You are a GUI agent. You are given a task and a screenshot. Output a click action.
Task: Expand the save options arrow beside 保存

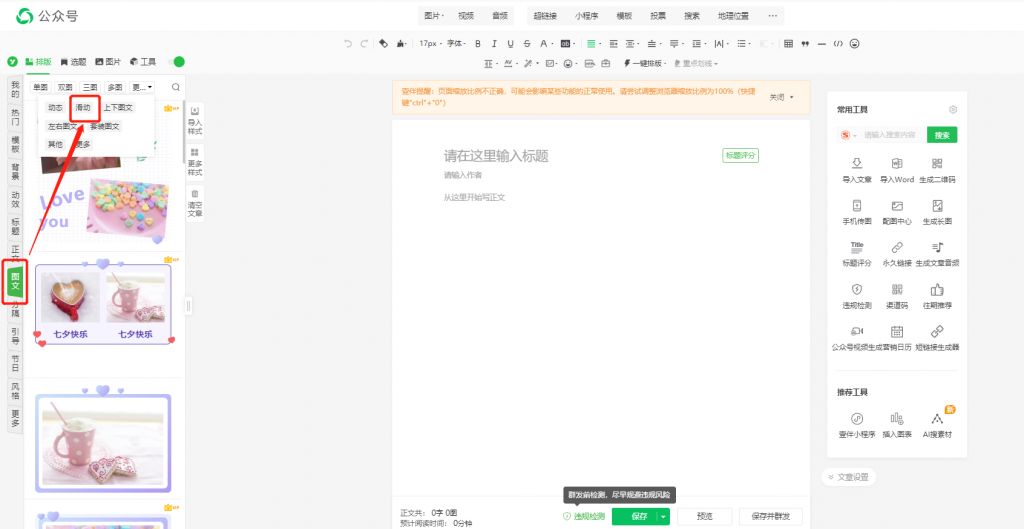(x=664, y=517)
